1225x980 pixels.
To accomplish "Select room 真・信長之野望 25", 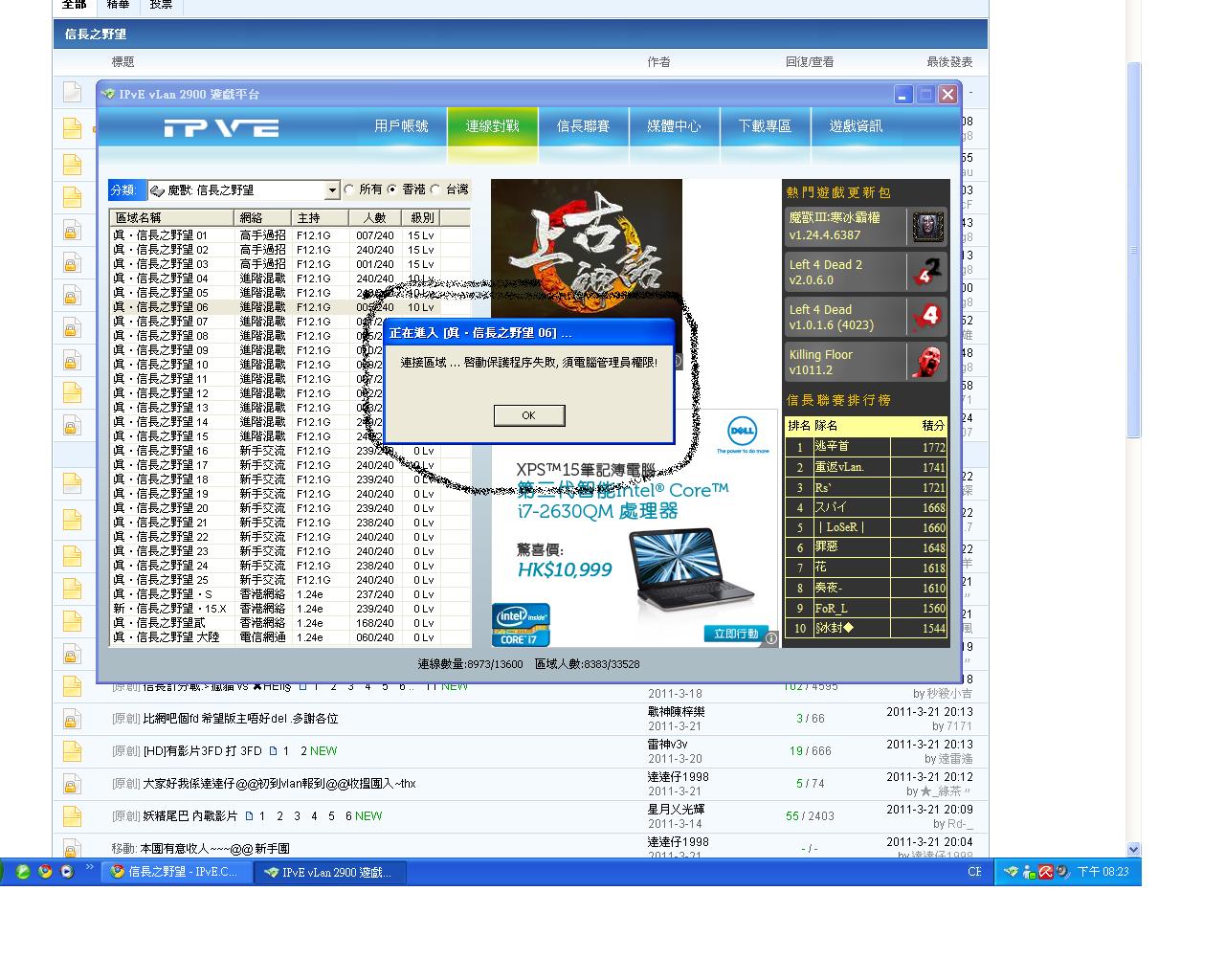I will tap(291, 580).
